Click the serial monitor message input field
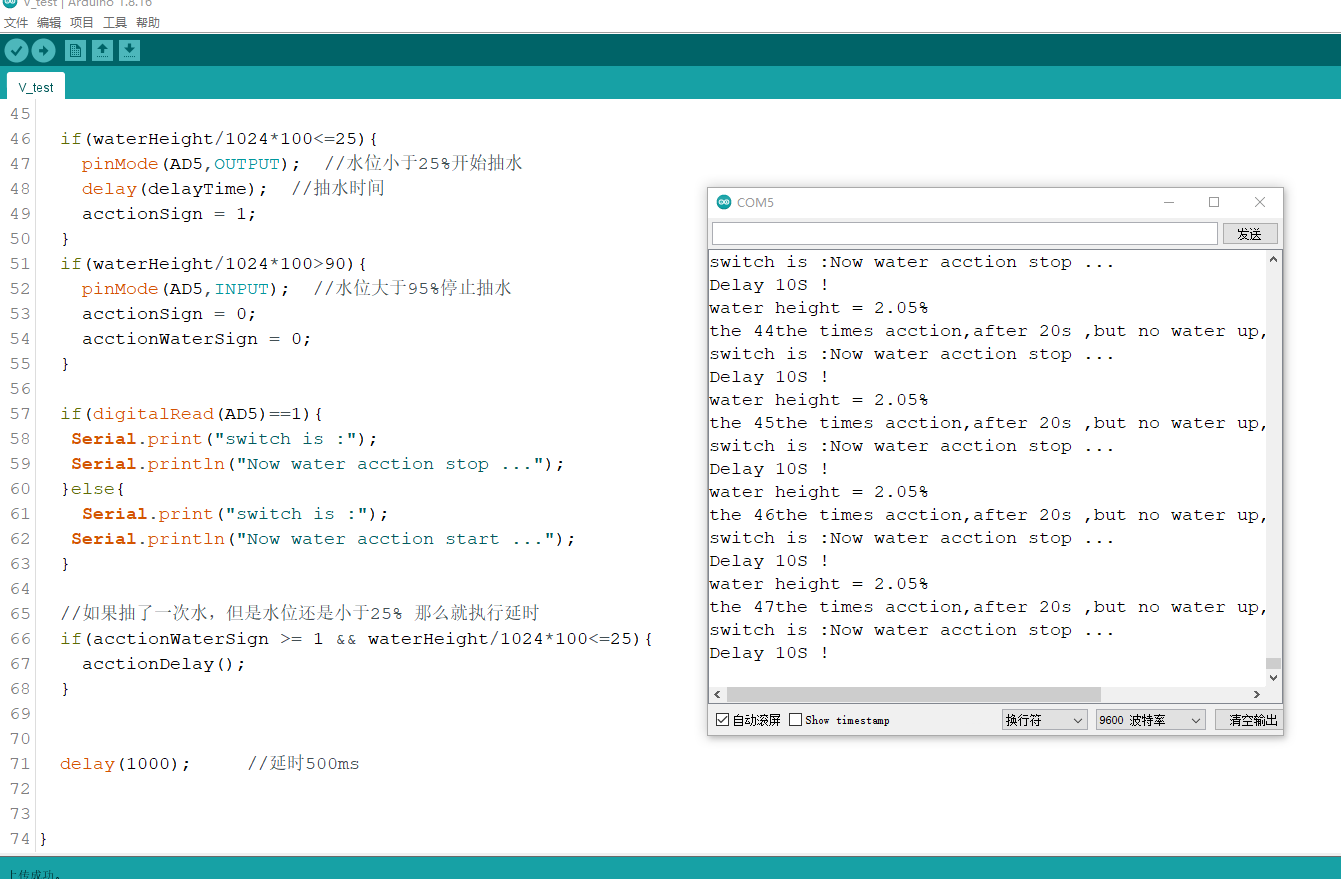 (964, 234)
